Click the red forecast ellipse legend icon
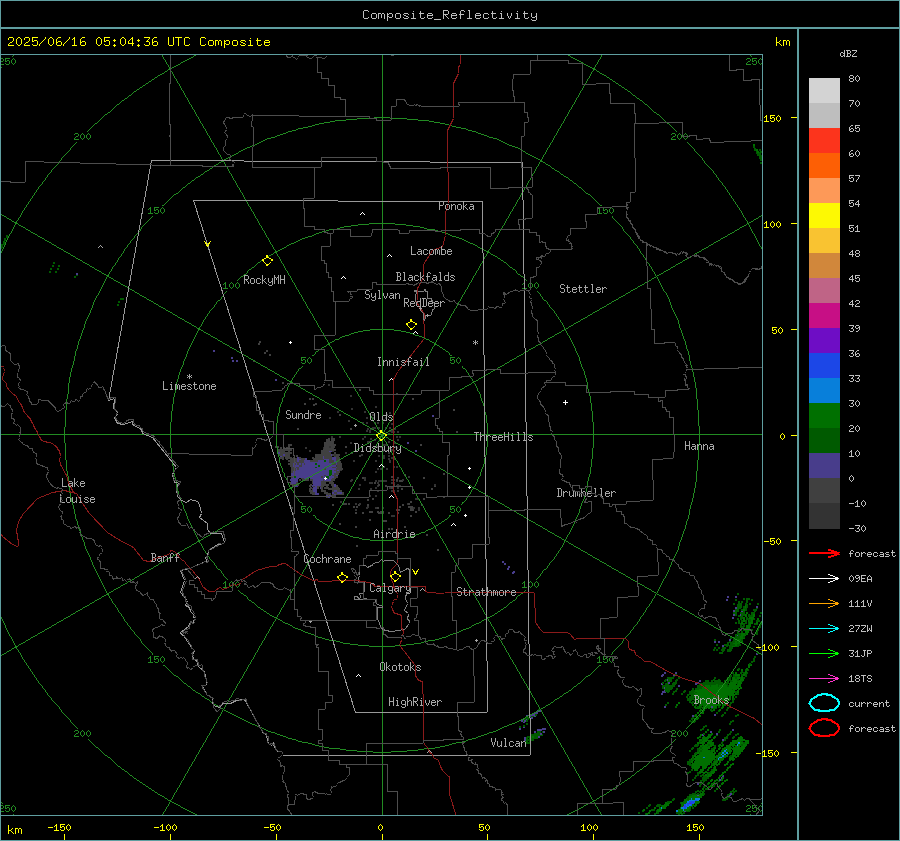 824,728
